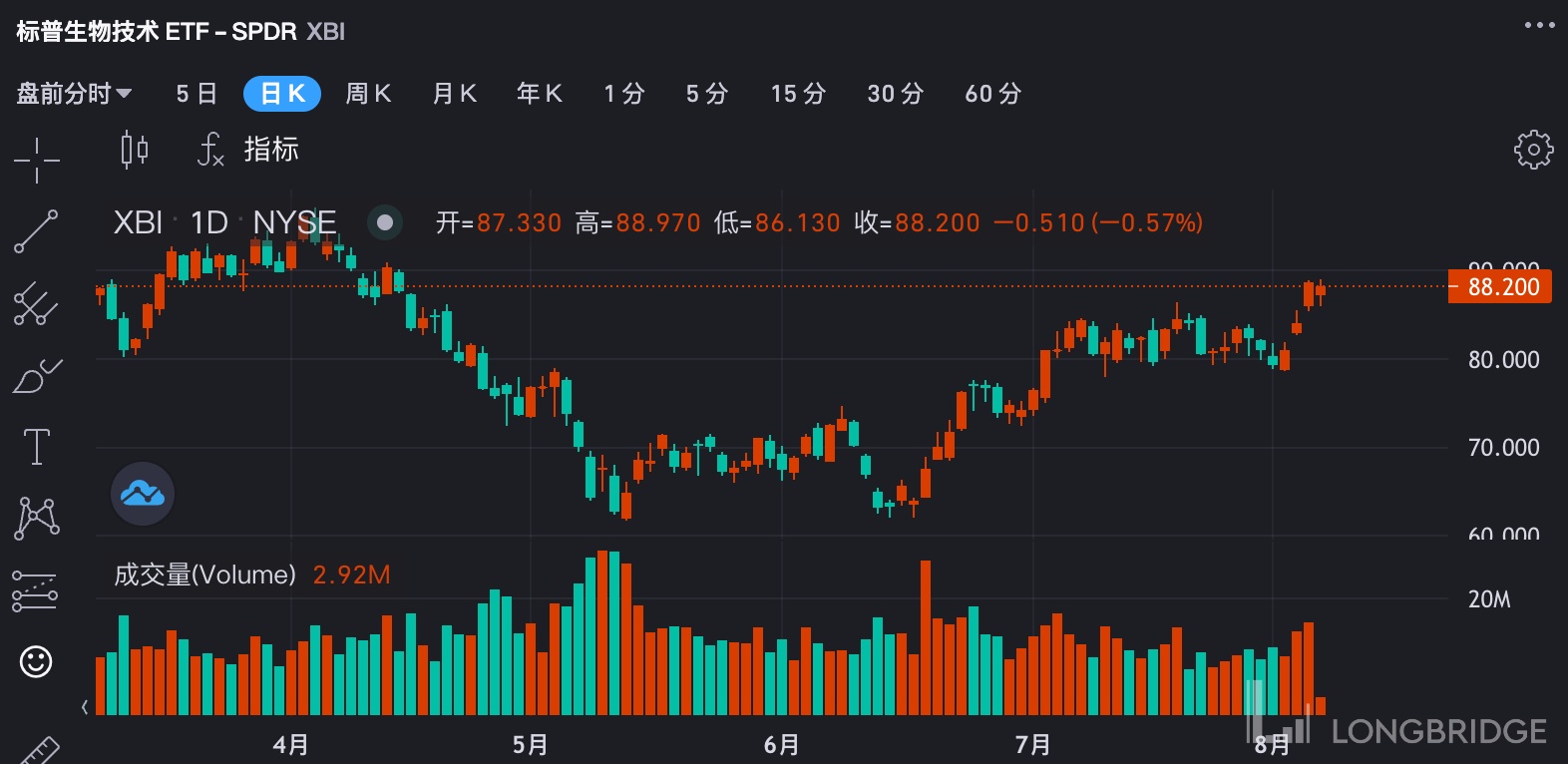
Task: Expand the 盘前分时 dropdown
Action: click(74, 94)
